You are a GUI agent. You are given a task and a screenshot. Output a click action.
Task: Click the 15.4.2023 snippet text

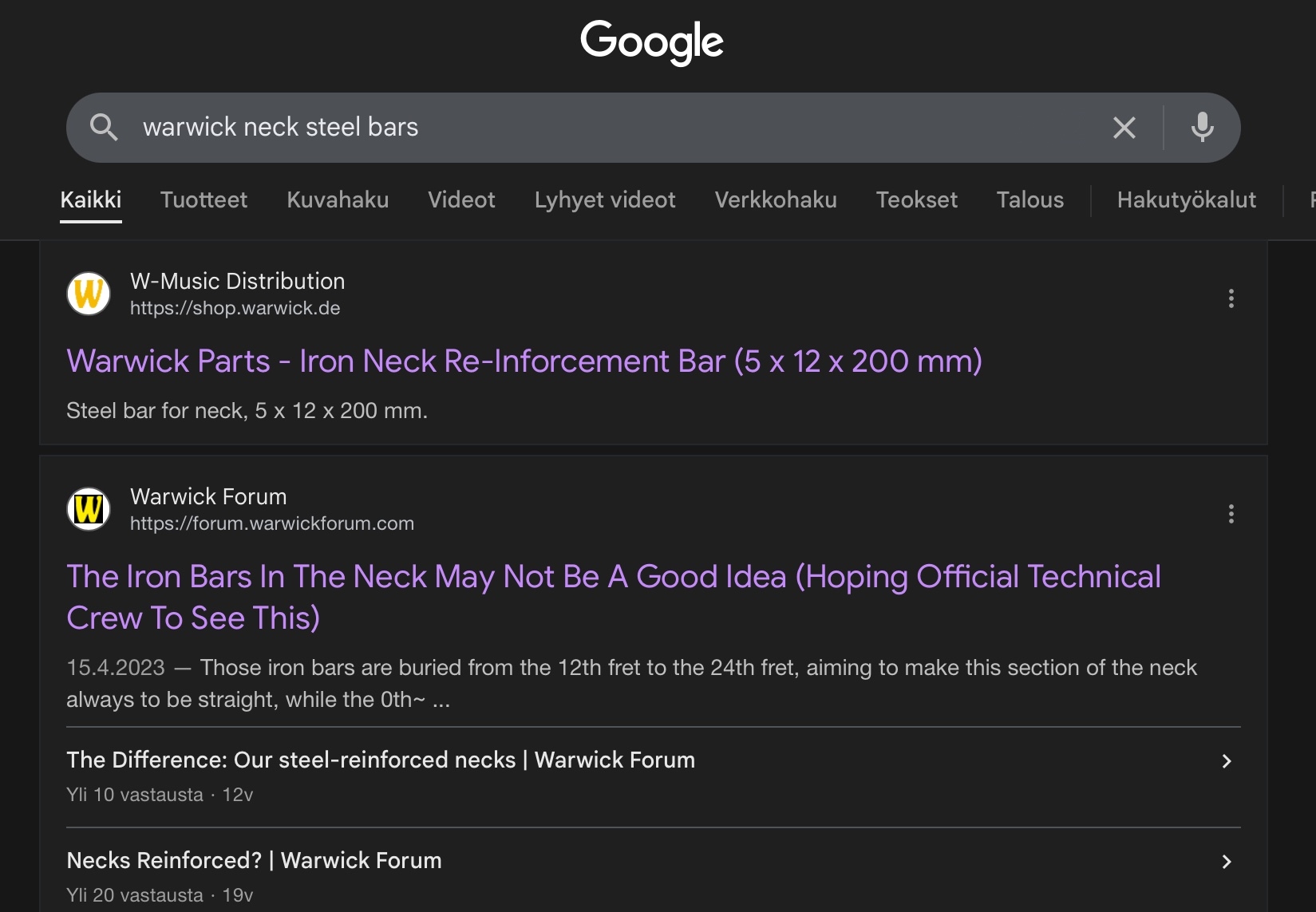coord(631,683)
